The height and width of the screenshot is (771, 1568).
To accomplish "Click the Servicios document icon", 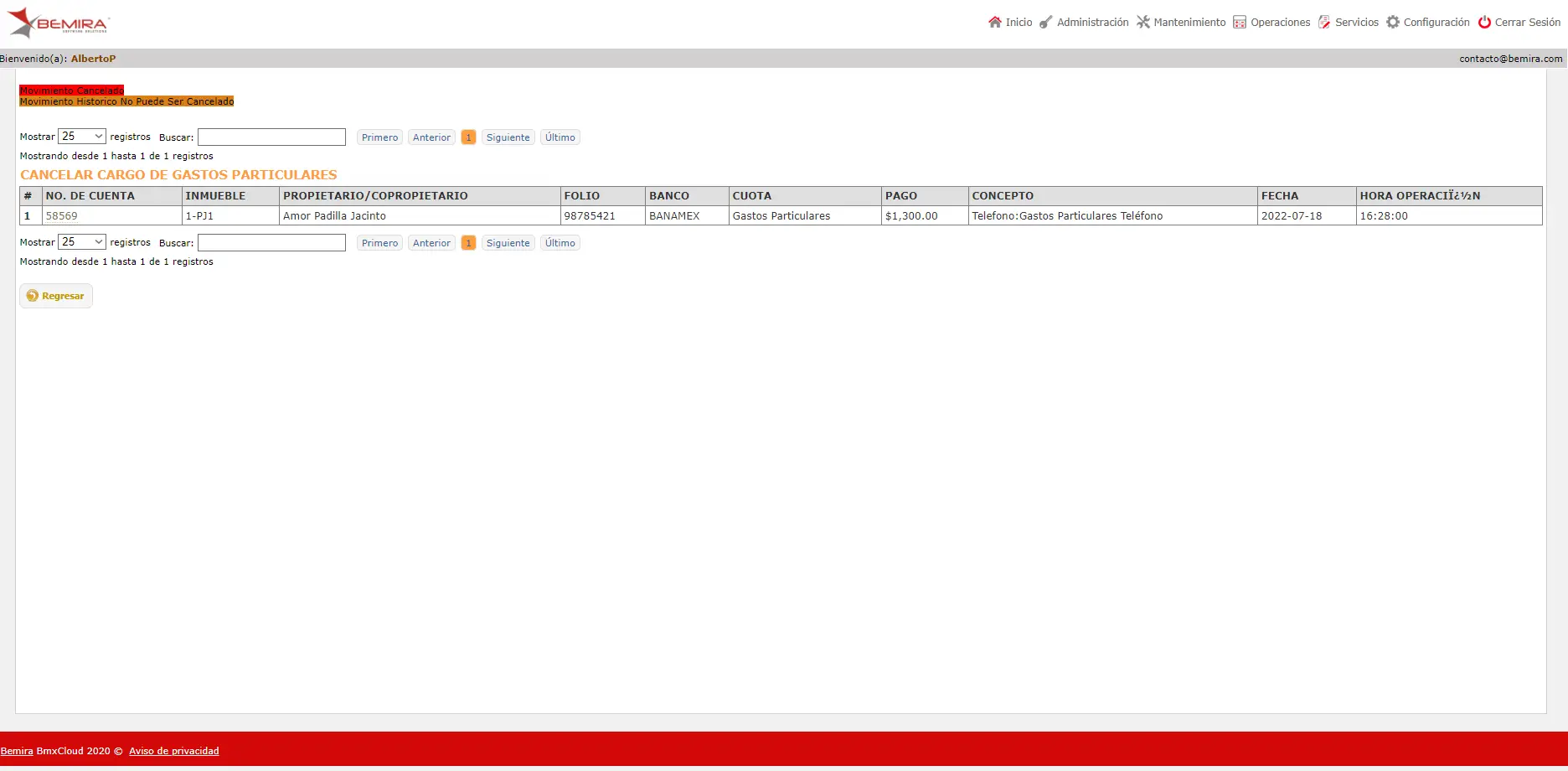I will (1324, 22).
